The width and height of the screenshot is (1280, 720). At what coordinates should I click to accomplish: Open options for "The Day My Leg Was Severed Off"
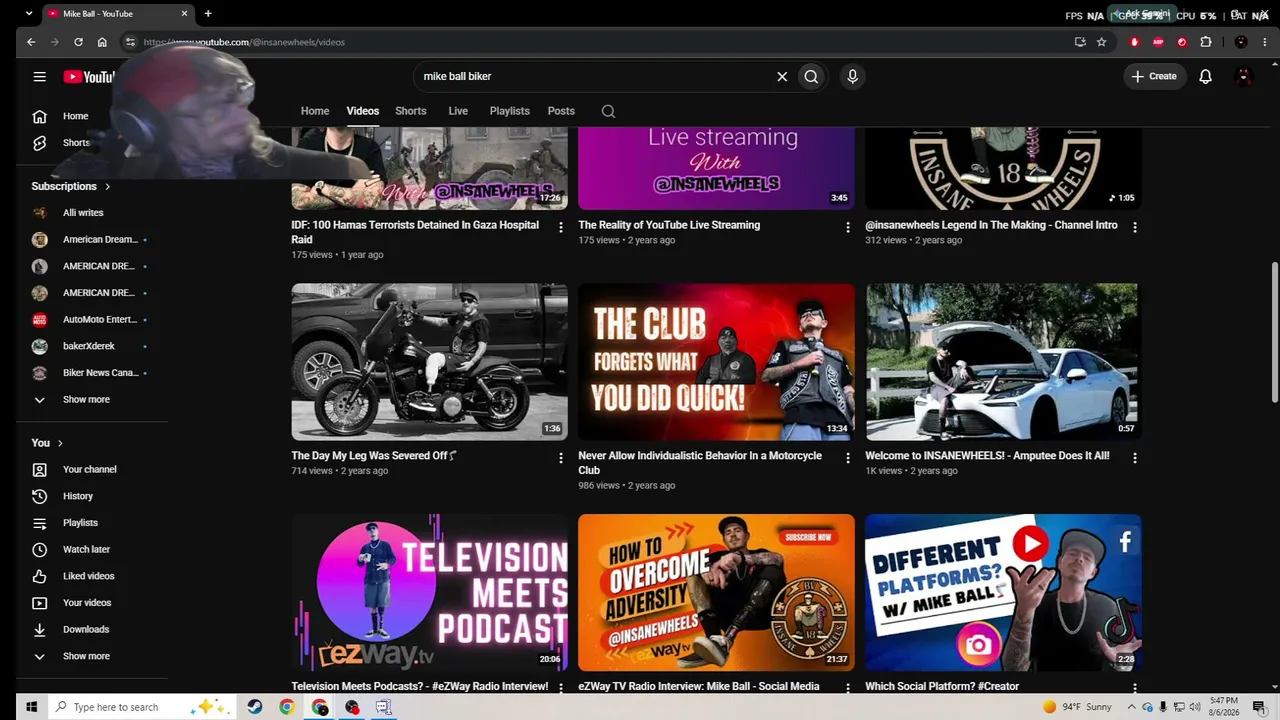pyautogui.click(x=561, y=457)
